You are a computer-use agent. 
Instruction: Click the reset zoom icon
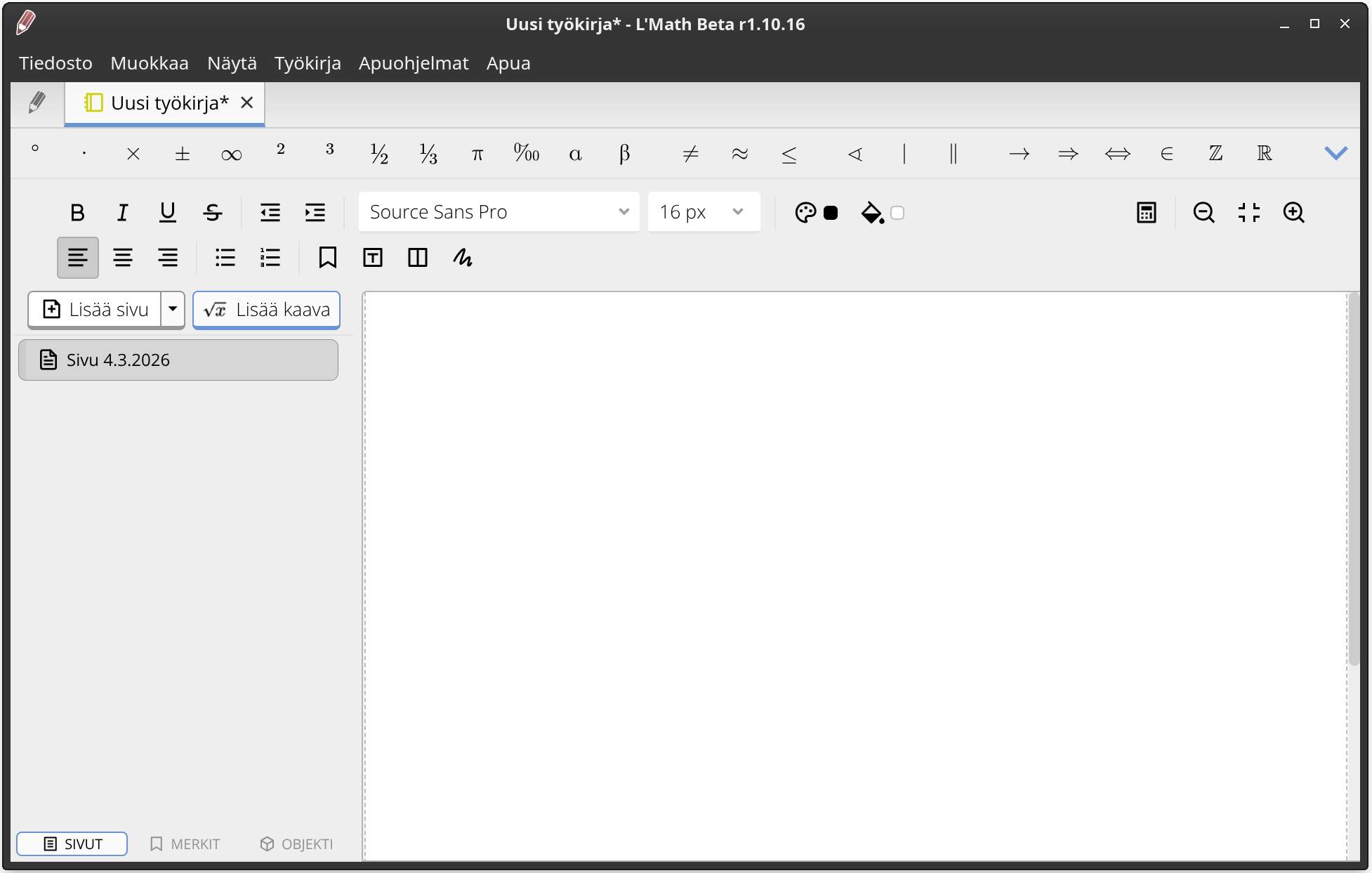point(1248,212)
